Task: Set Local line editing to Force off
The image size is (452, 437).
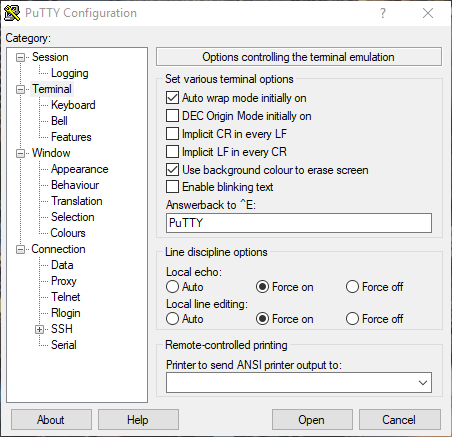Action: 352,319
